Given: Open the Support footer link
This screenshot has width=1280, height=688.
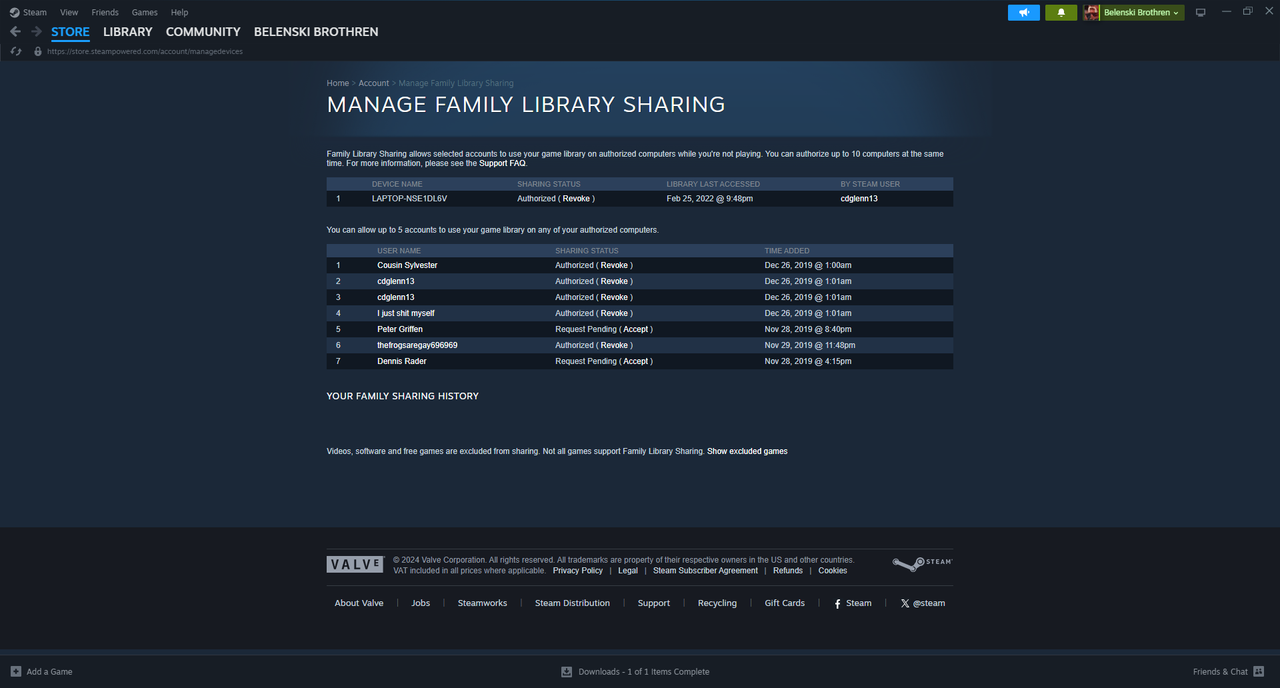Looking at the screenshot, I should pos(654,603).
